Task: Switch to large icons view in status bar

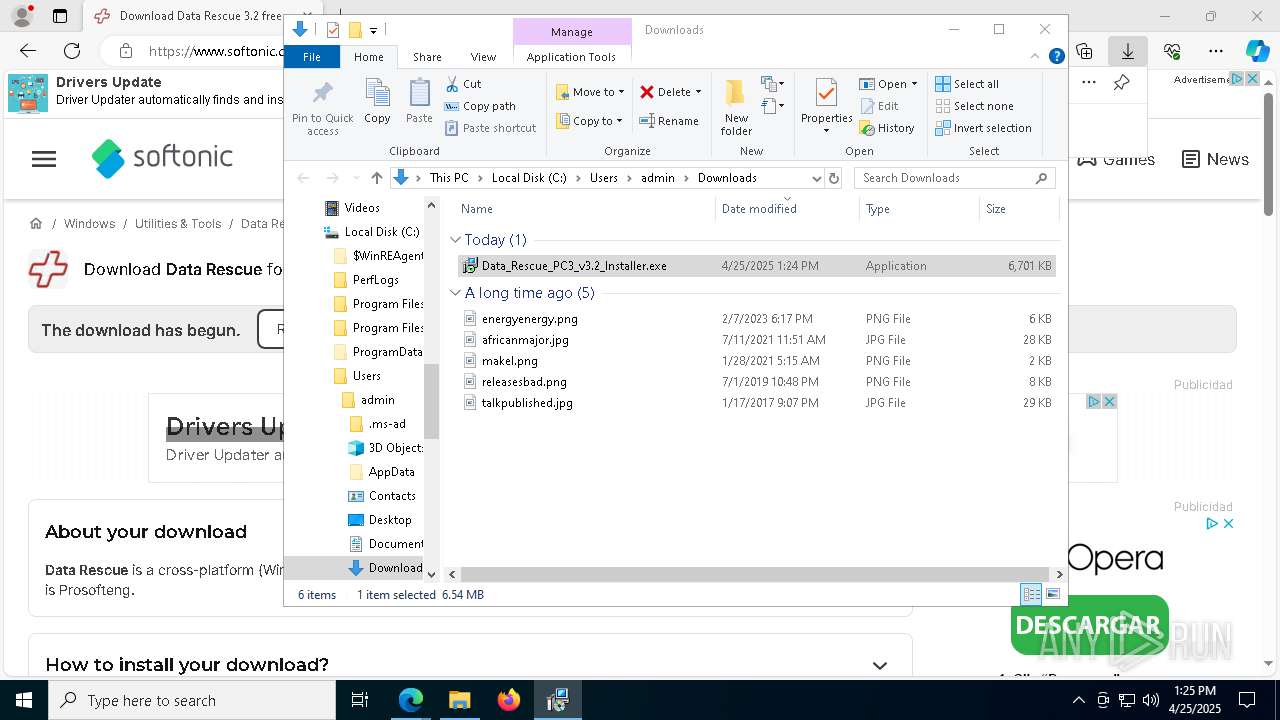Action: pyautogui.click(x=1052, y=594)
